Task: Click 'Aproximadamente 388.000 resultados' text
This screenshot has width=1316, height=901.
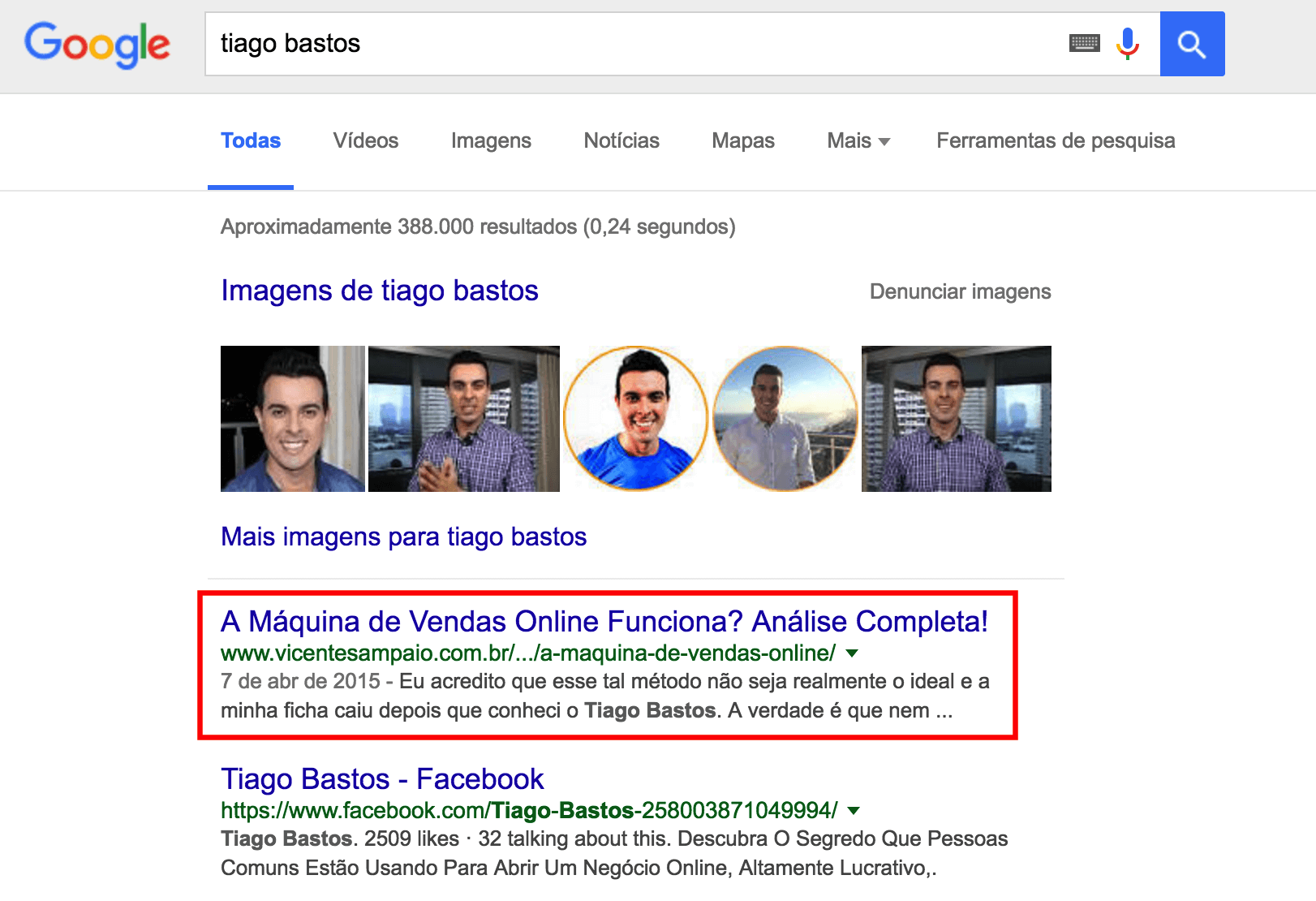Action: (478, 226)
